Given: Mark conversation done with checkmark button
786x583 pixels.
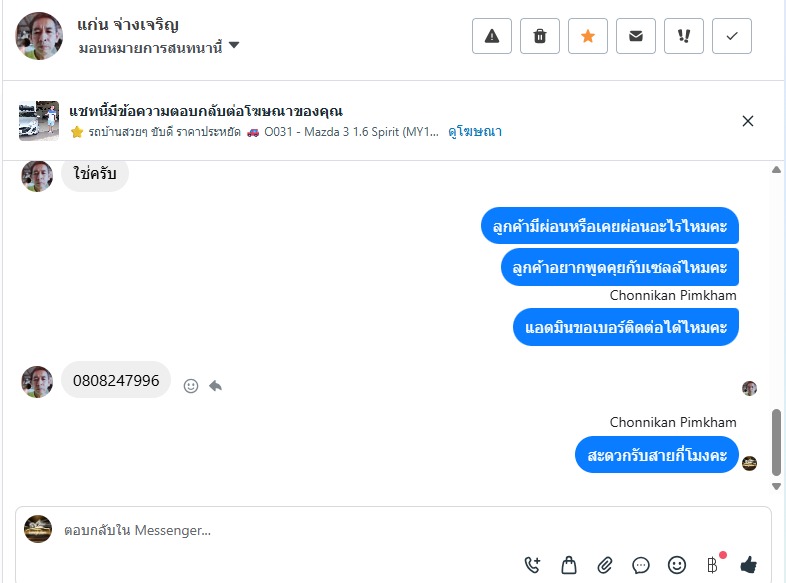Looking at the screenshot, I should (732, 36).
